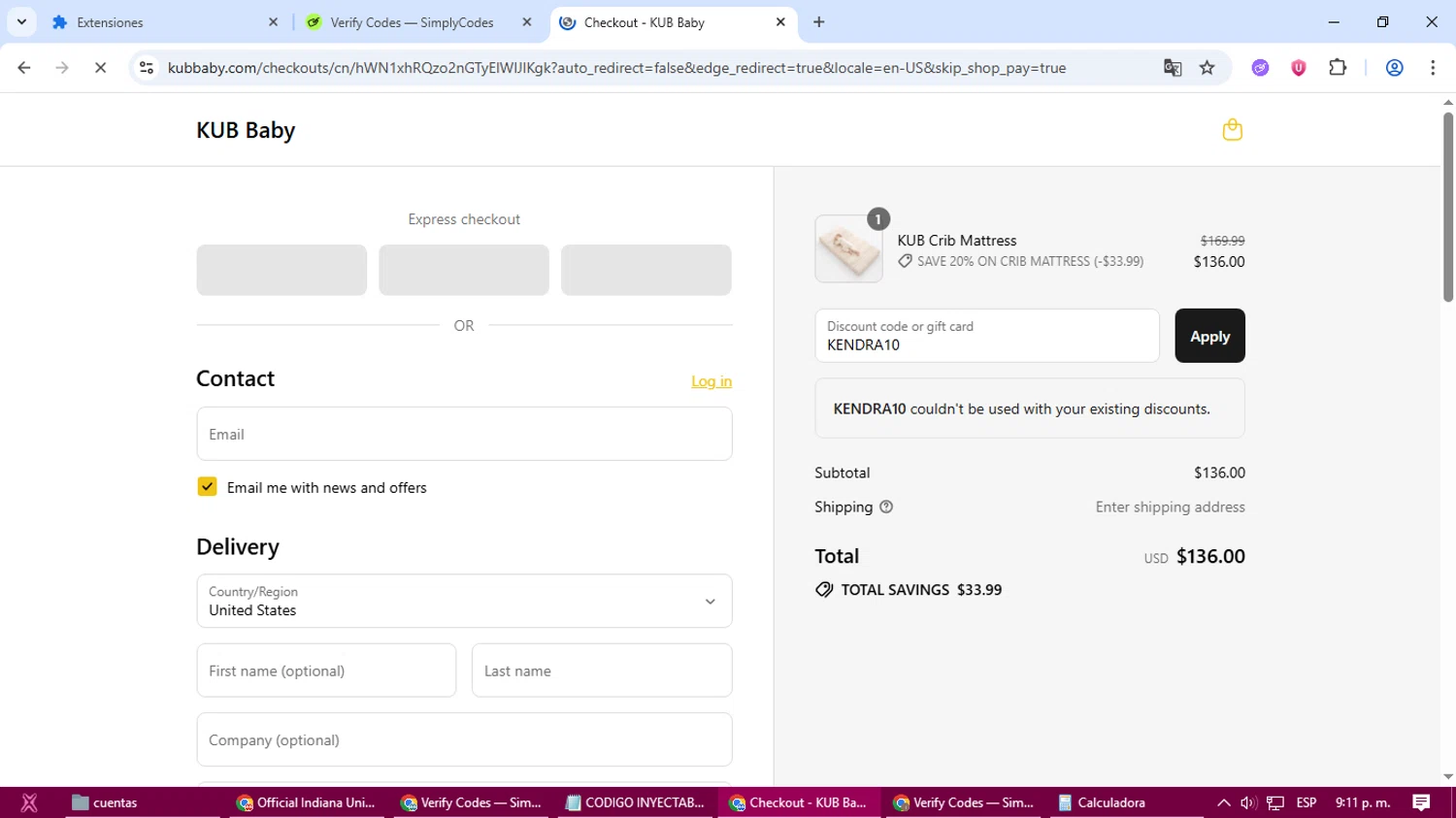This screenshot has height=818, width=1456.
Task: Click the Log in link
Action: (711, 381)
